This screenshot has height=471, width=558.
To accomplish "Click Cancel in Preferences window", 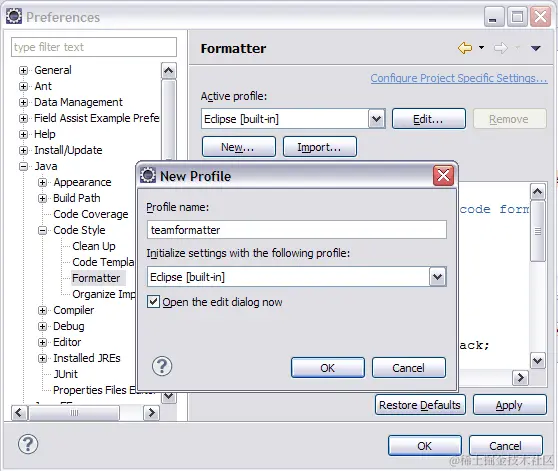I will click(x=505, y=446).
